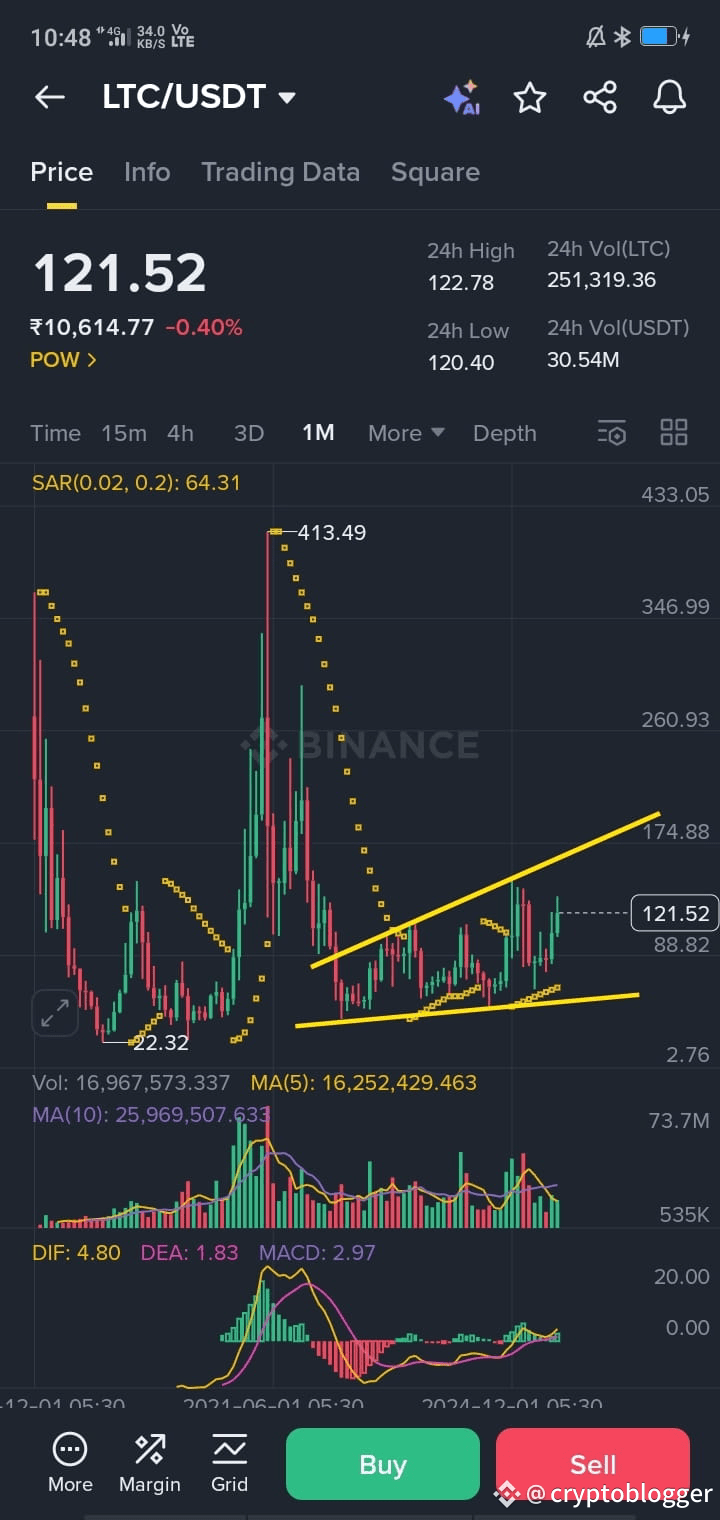Image resolution: width=720 pixels, height=1520 pixels.
Task: Open the POW category link
Action: tap(63, 360)
